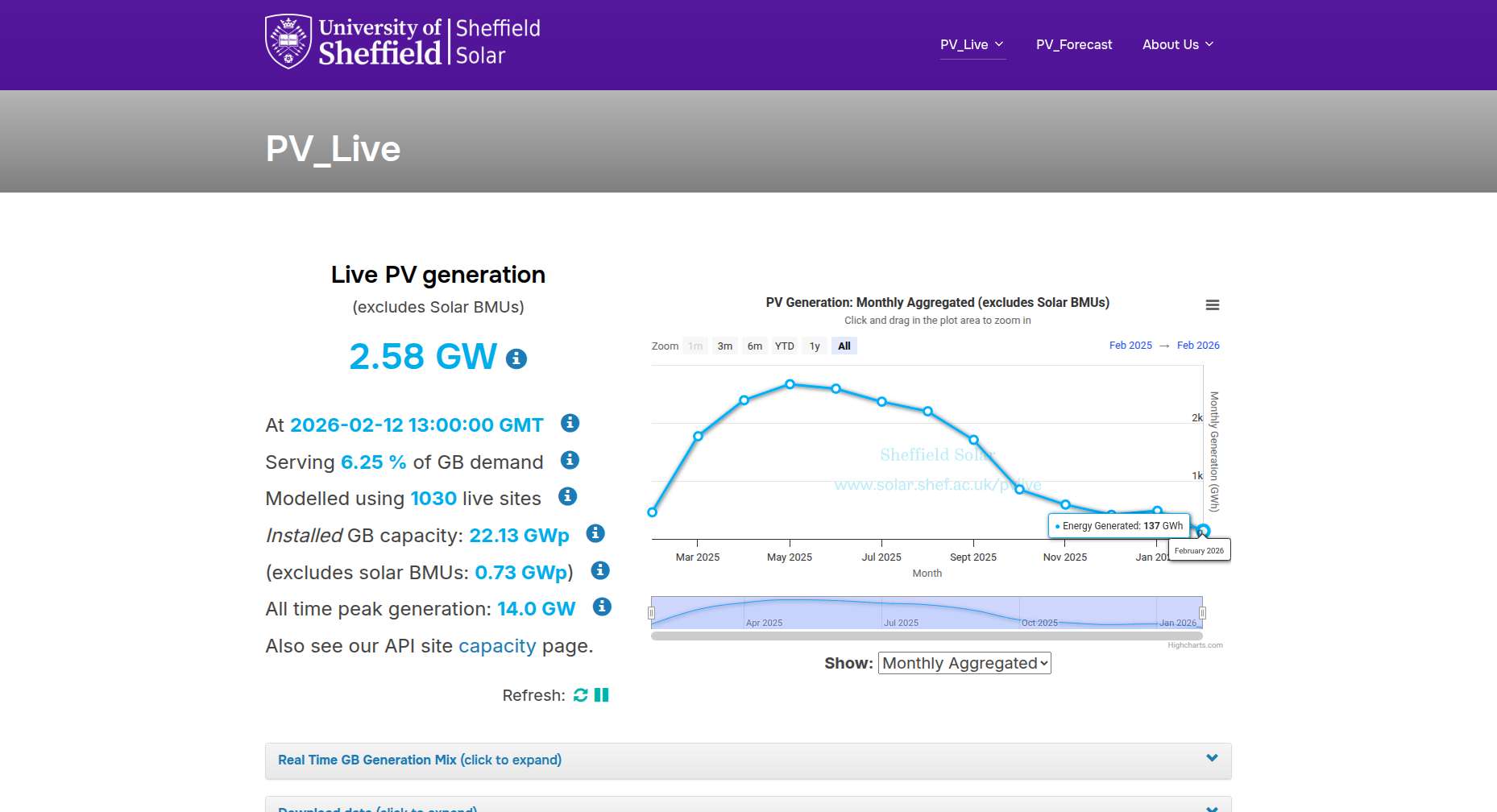1497x812 pixels.
Task: Click info icon for all time peak generation
Action: pyautogui.click(x=602, y=607)
